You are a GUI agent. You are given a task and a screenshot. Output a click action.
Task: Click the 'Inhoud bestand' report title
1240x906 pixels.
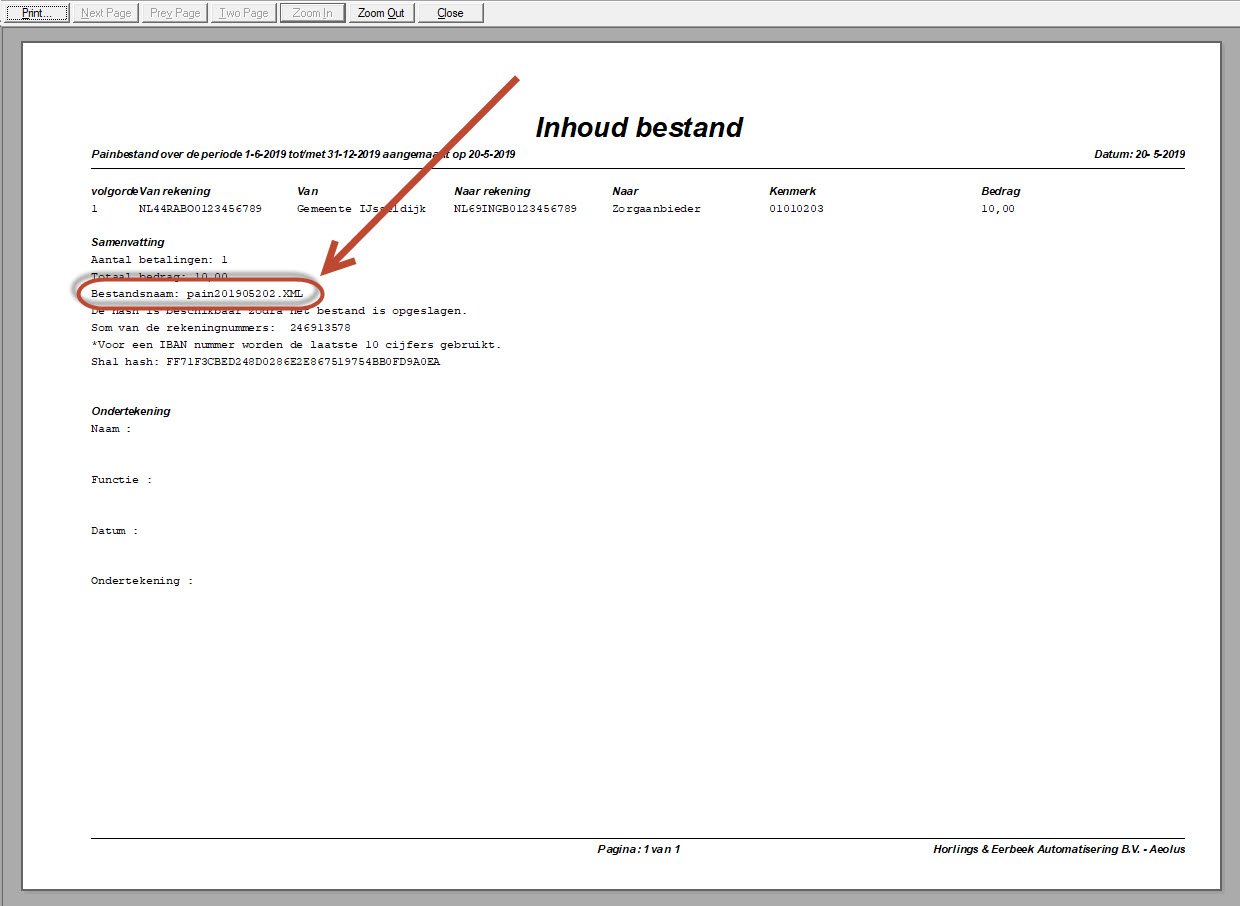click(639, 128)
